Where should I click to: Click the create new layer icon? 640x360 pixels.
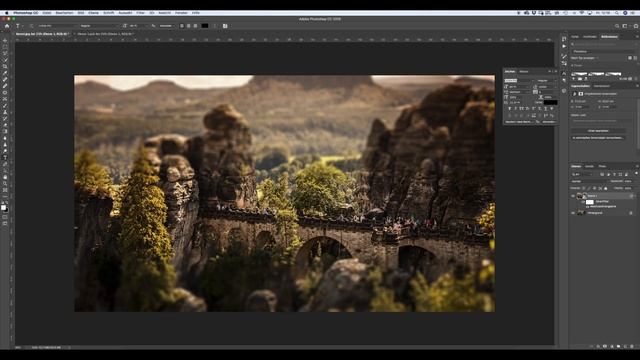click(x=625, y=346)
